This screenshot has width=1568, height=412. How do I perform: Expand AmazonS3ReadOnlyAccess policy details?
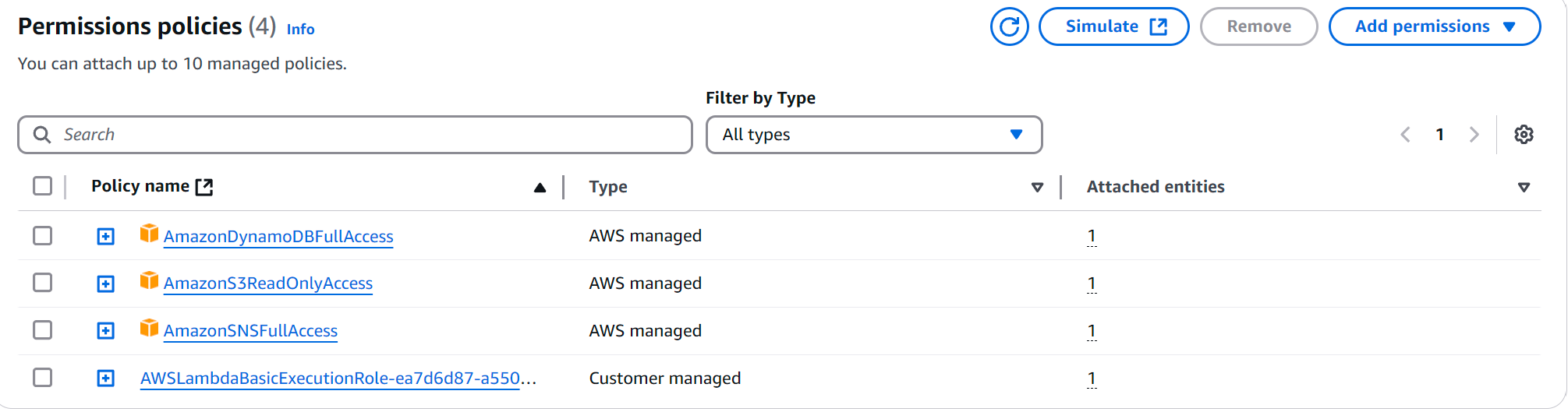(x=106, y=284)
